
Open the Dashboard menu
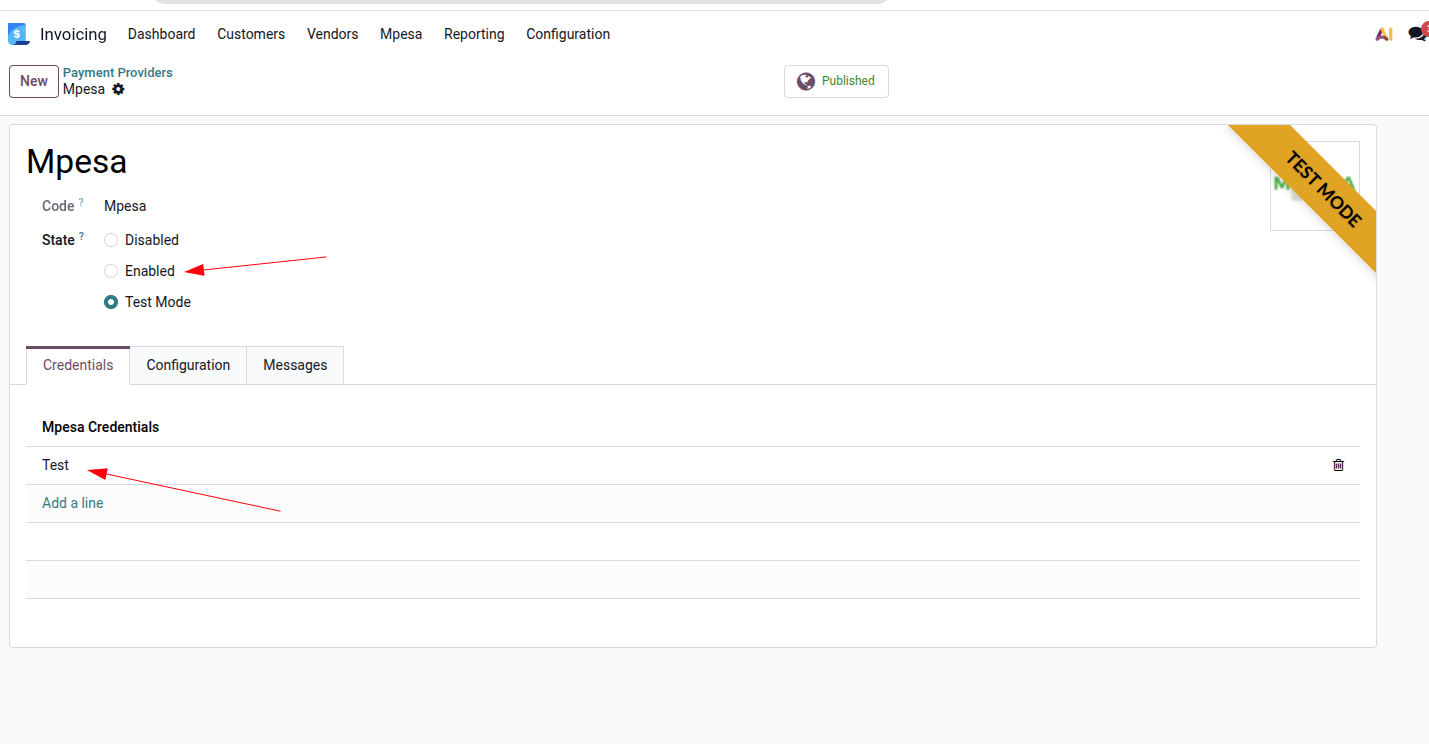tap(162, 34)
